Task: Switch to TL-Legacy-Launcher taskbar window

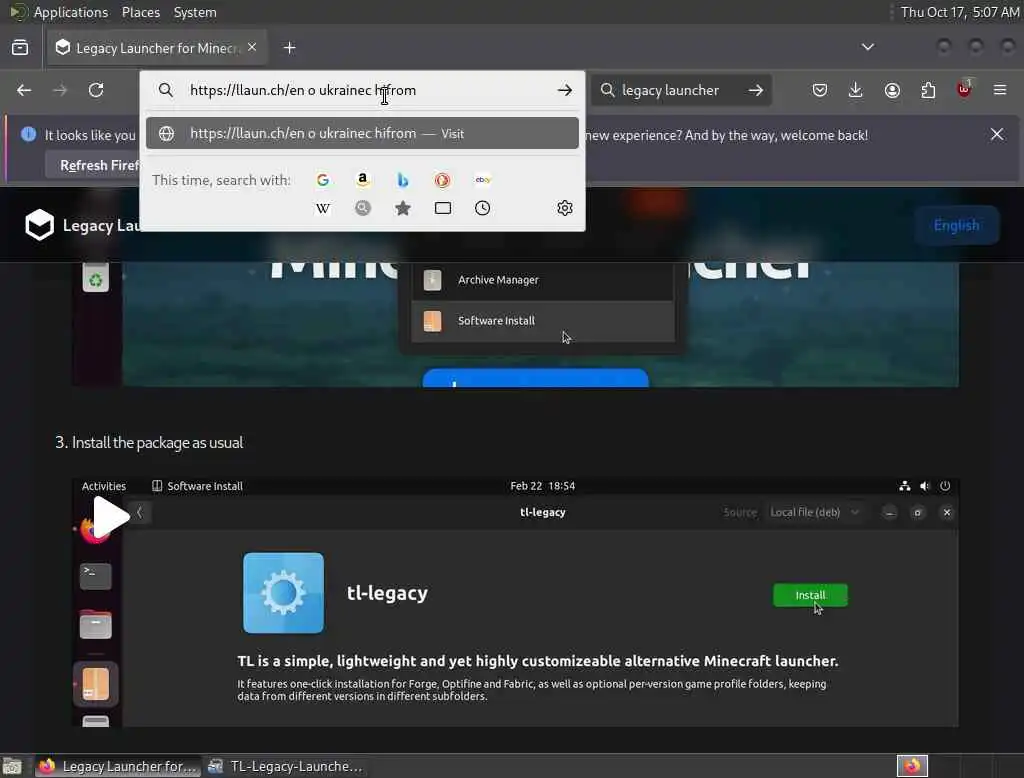Action: pyautogui.click(x=285, y=766)
